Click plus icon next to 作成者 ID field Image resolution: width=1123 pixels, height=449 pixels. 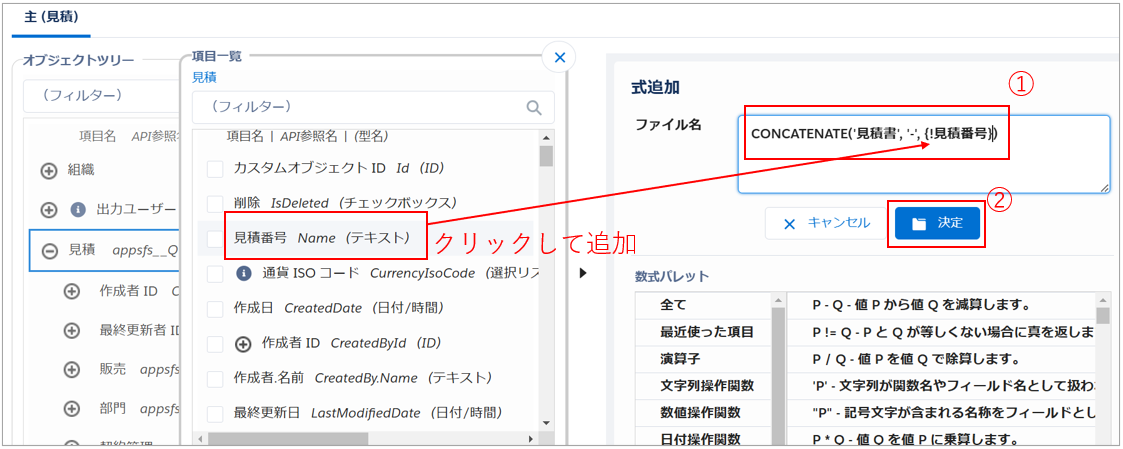click(243, 343)
